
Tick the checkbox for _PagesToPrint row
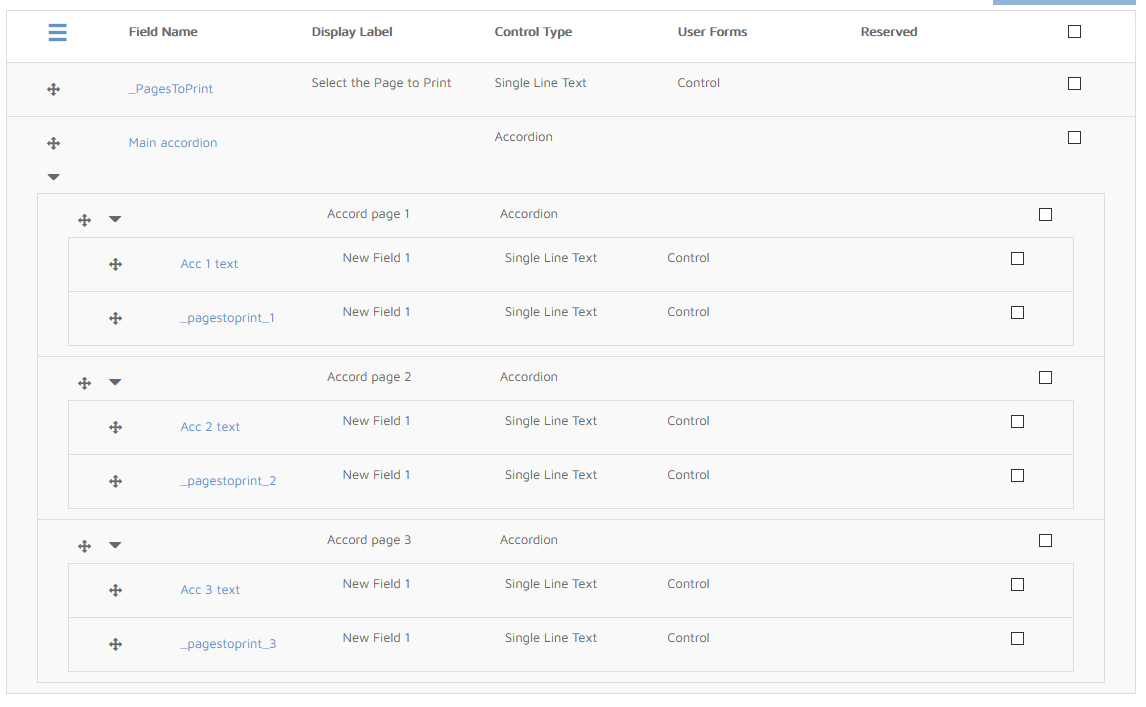point(1074,84)
